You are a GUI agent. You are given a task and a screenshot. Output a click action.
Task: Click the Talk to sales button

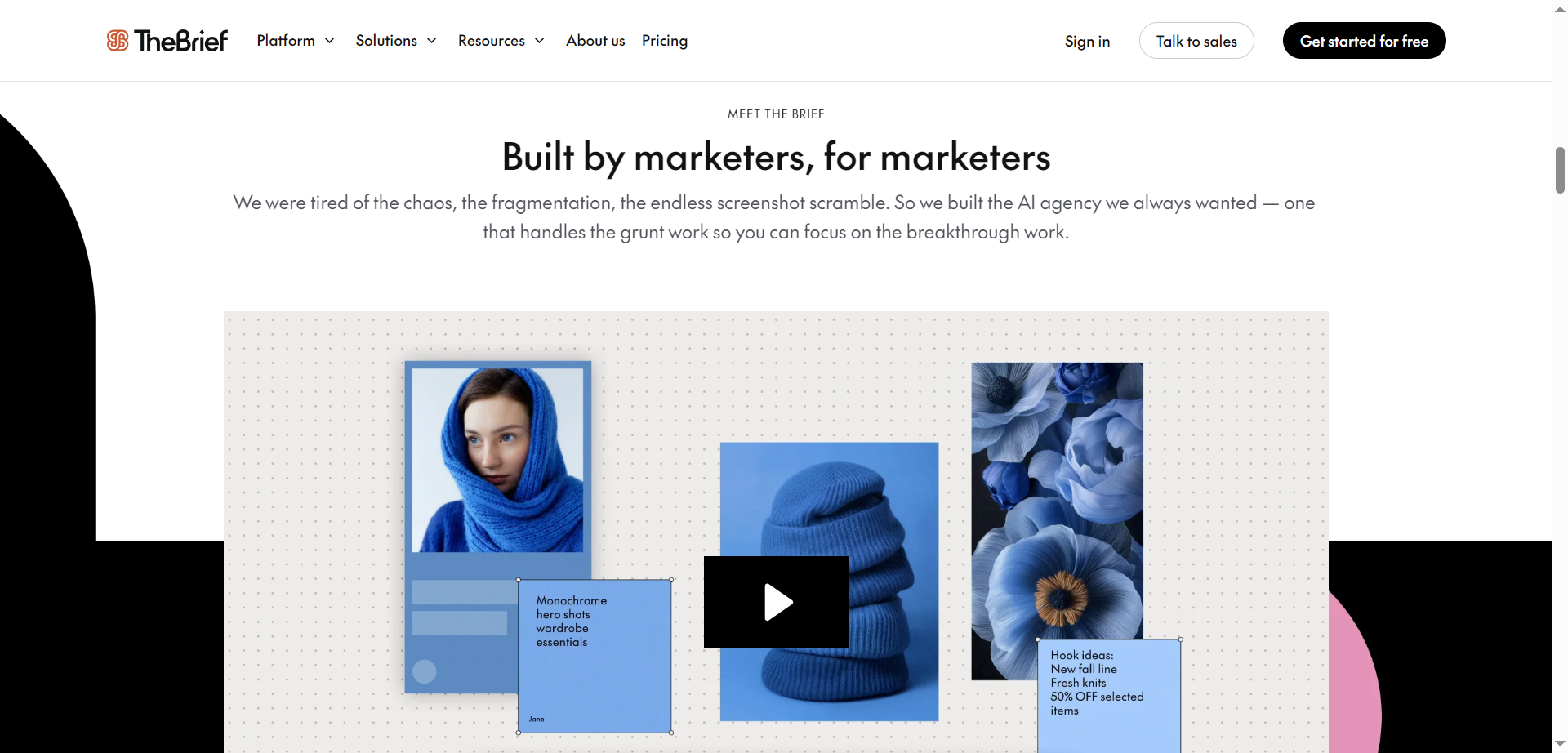coord(1196,41)
